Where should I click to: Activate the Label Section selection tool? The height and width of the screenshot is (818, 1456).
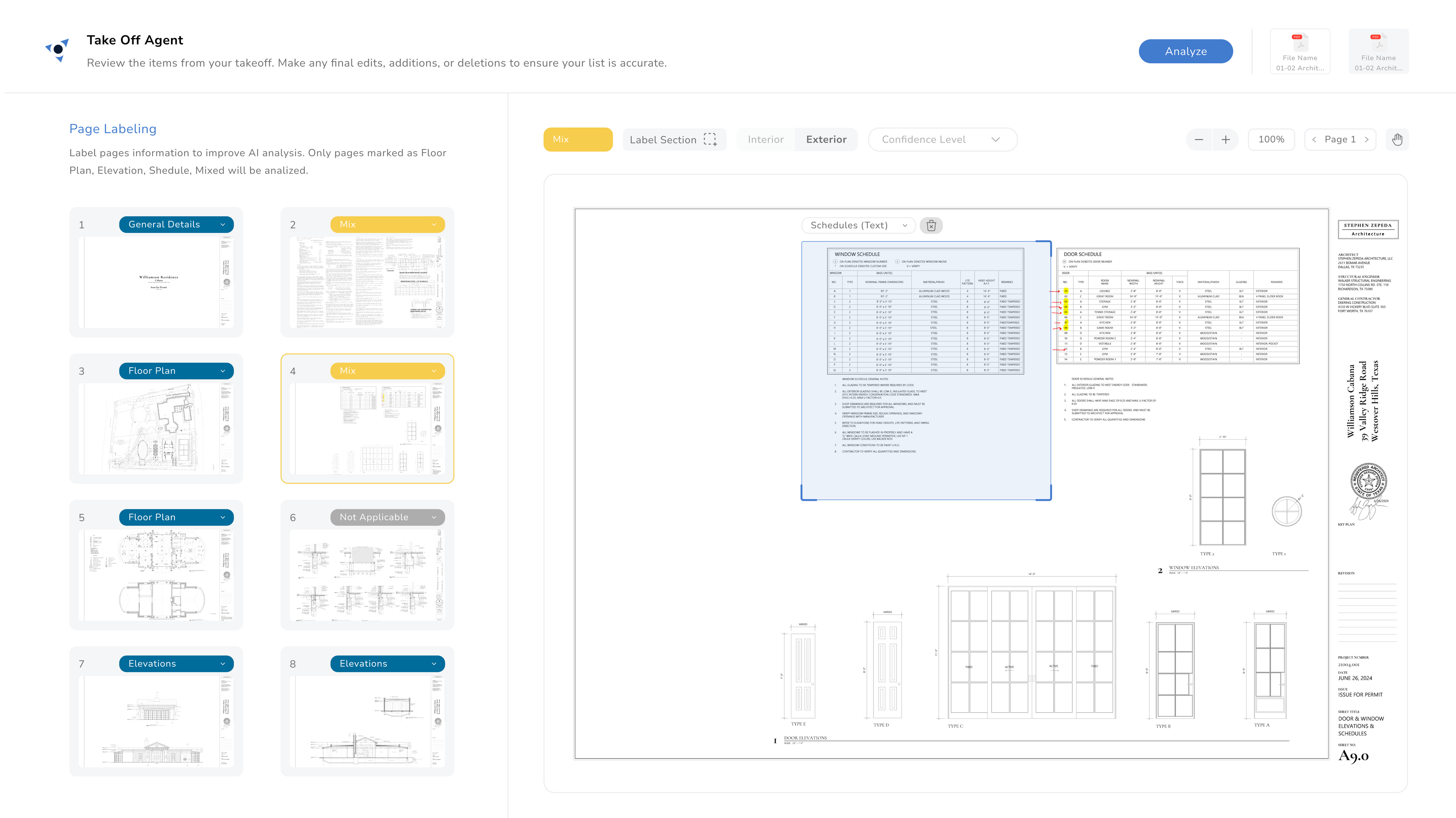click(674, 139)
